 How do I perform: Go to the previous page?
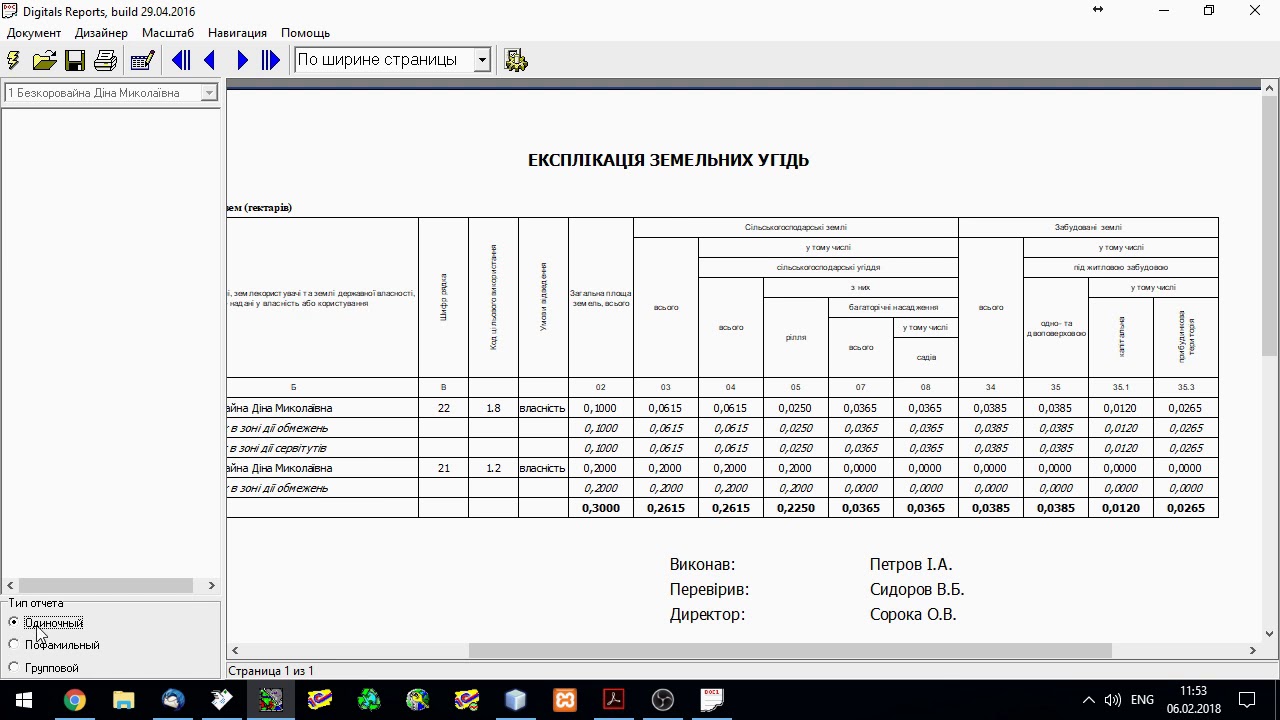tap(210, 61)
